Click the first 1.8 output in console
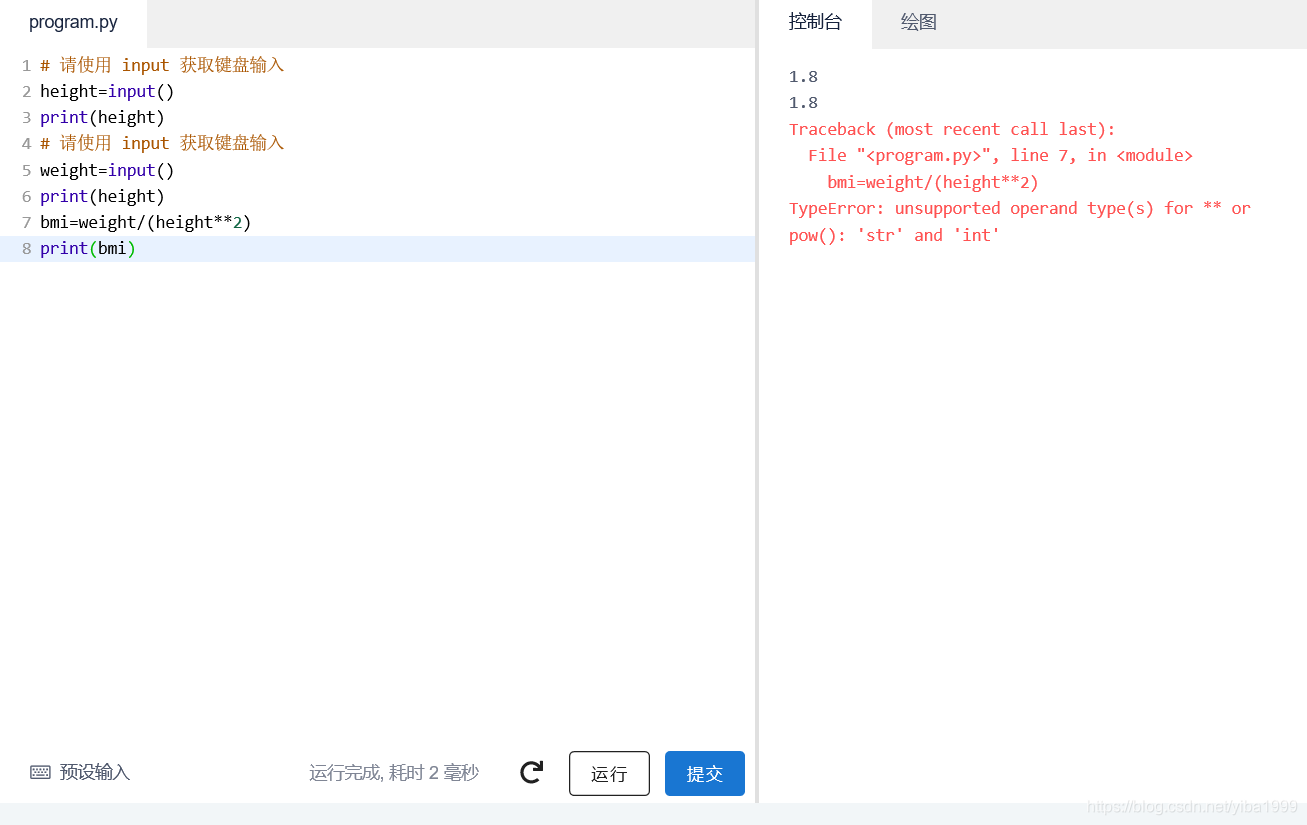Screen dimensions: 1307x825 (x=803, y=76)
